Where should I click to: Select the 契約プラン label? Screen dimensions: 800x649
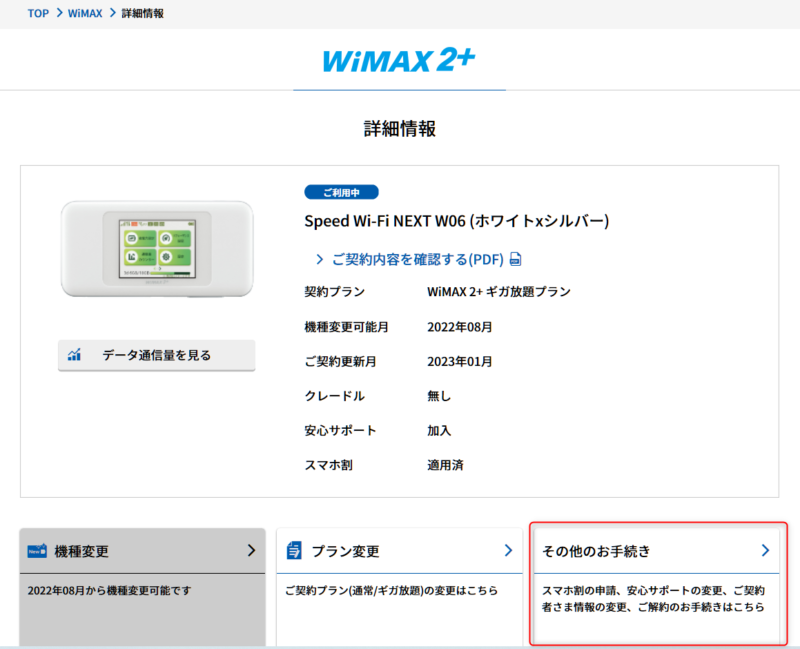coord(335,292)
